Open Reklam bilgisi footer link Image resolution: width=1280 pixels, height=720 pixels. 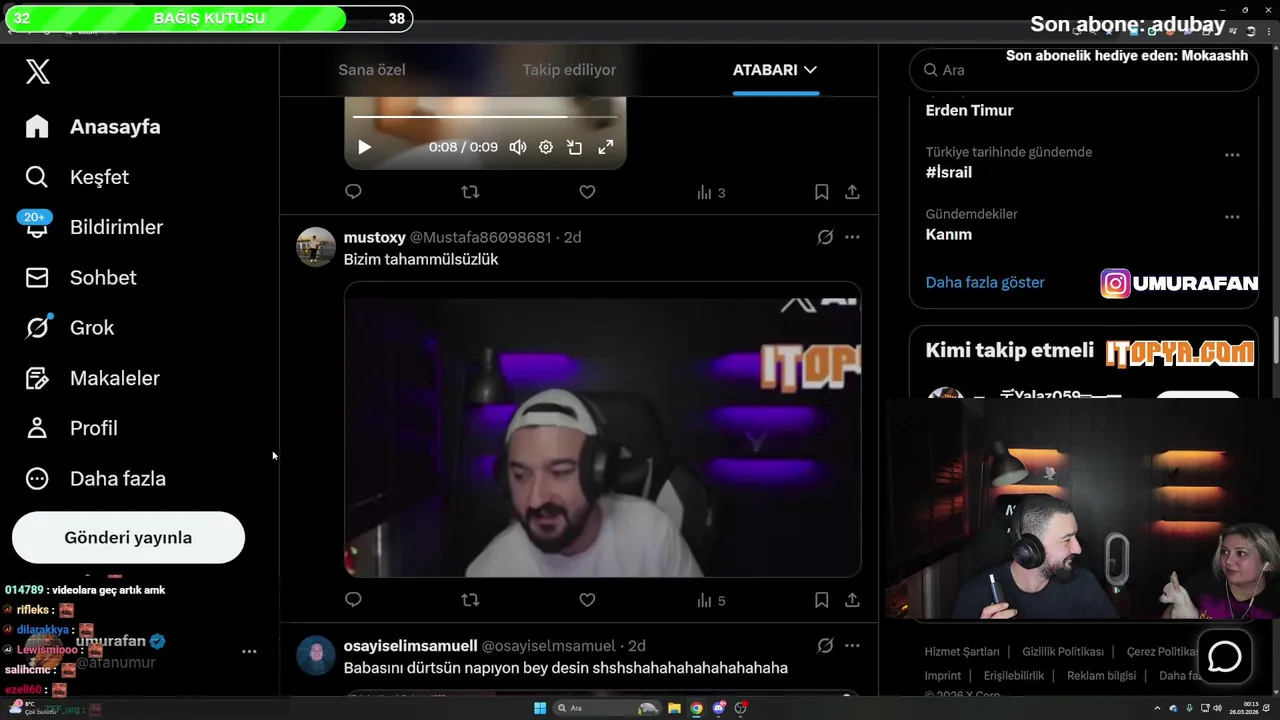click(1101, 675)
